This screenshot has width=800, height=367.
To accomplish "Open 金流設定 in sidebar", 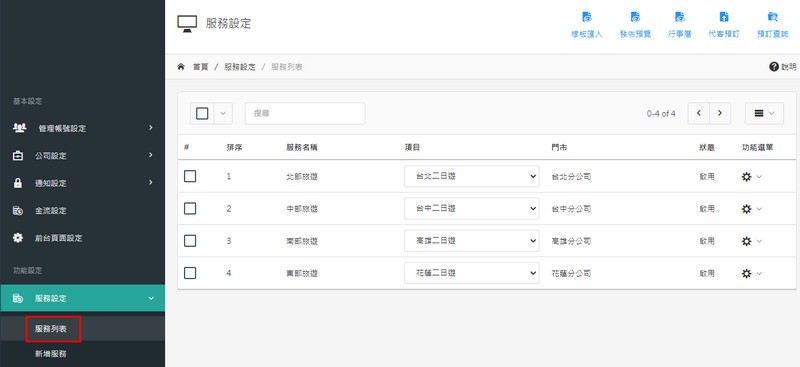I will pyautogui.click(x=82, y=211).
